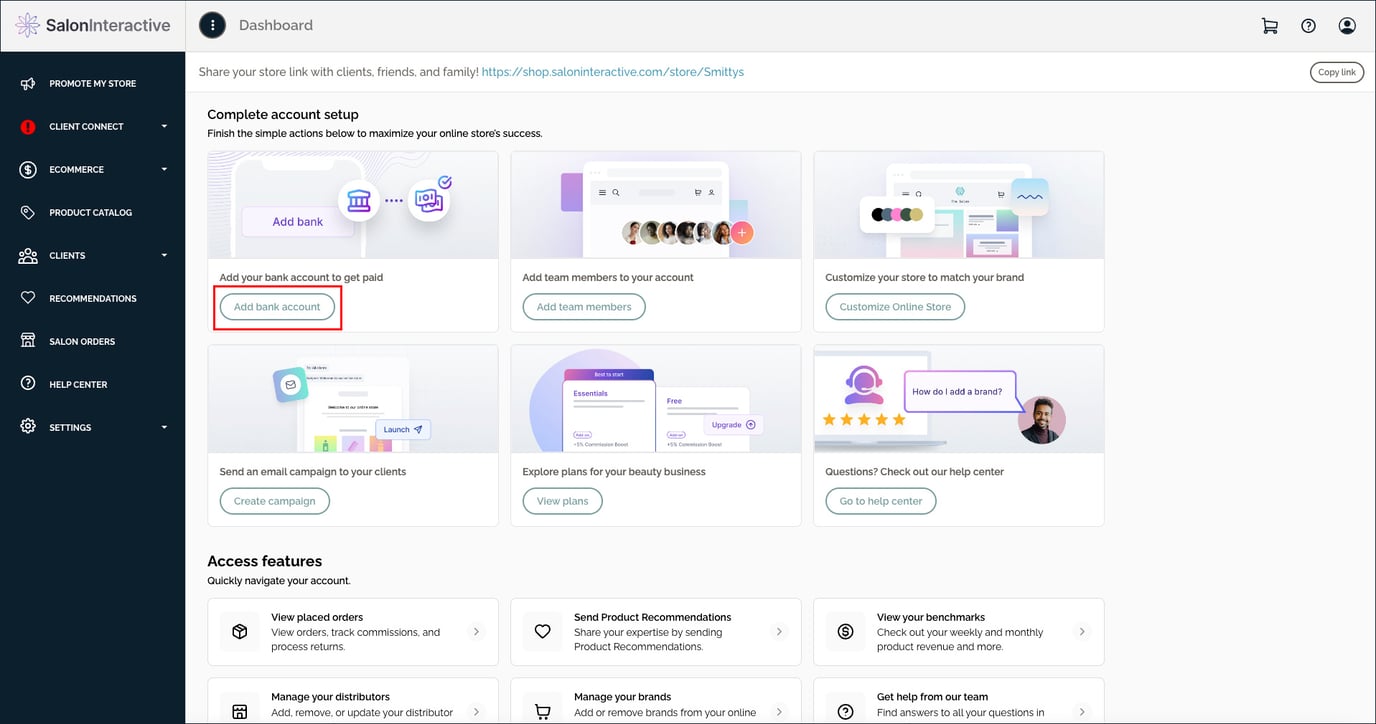Expand the Settings sidebar menu arrow
Image resolution: width=1376 pixels, height=724 pixels.
pos(164,428)
